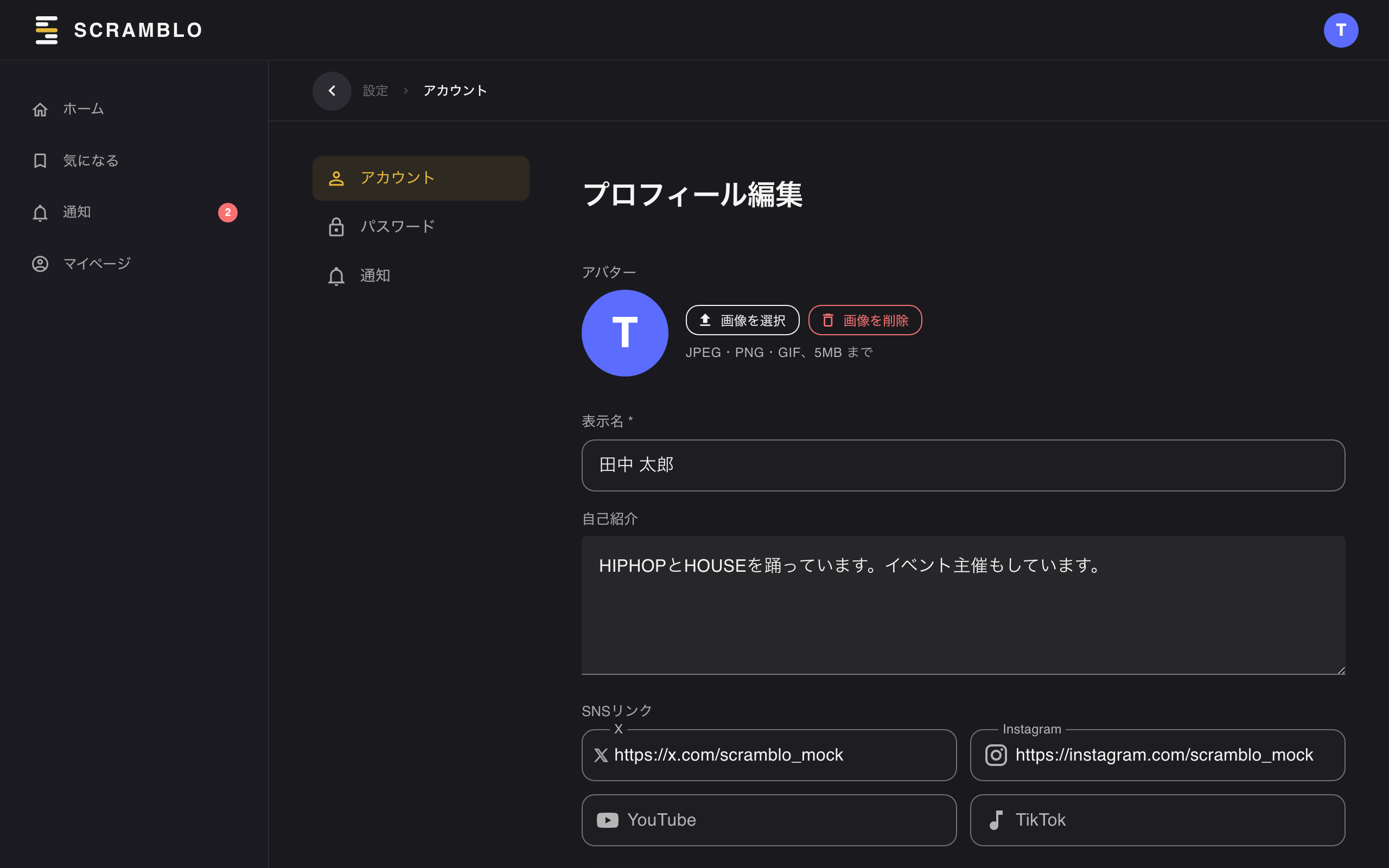Click the 表示名 field with 田中 太郎
Viewport: 1389px width, 868px height.
click(x=963, y=465)
